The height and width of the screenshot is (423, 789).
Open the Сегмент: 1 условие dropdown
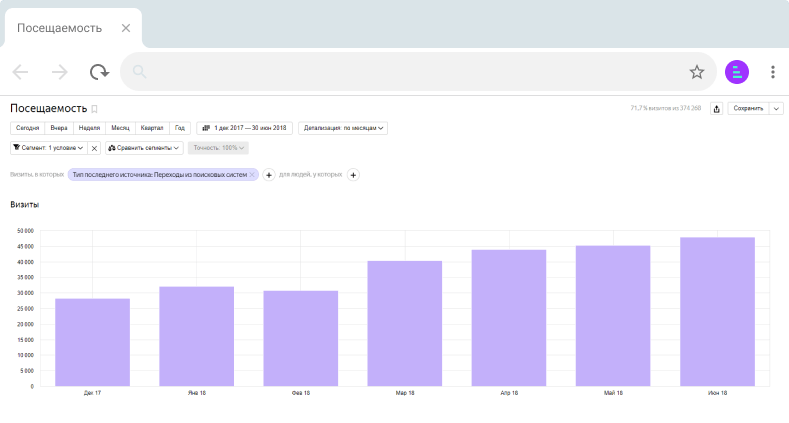point(49,148)
